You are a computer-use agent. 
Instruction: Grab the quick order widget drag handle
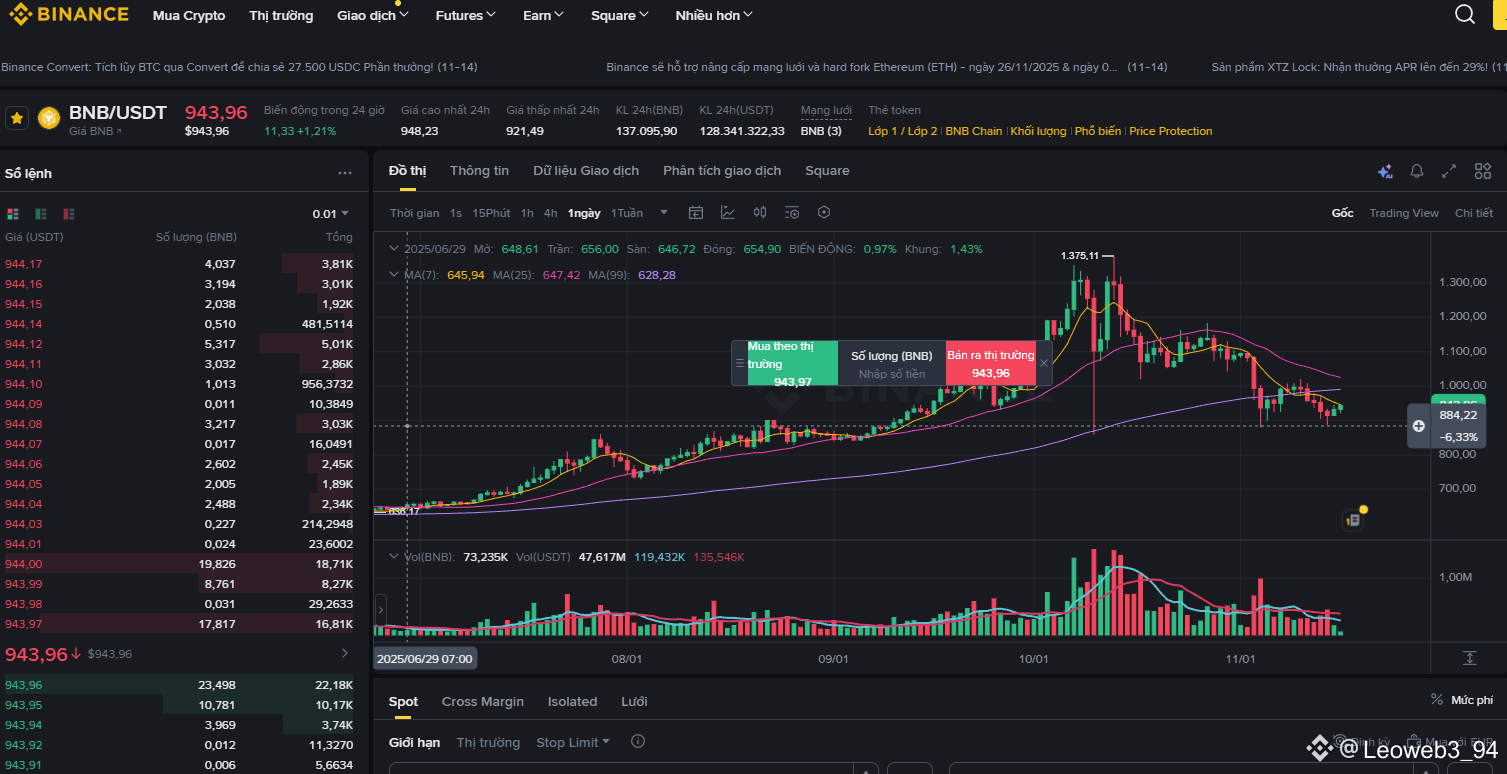click(739, 363)
